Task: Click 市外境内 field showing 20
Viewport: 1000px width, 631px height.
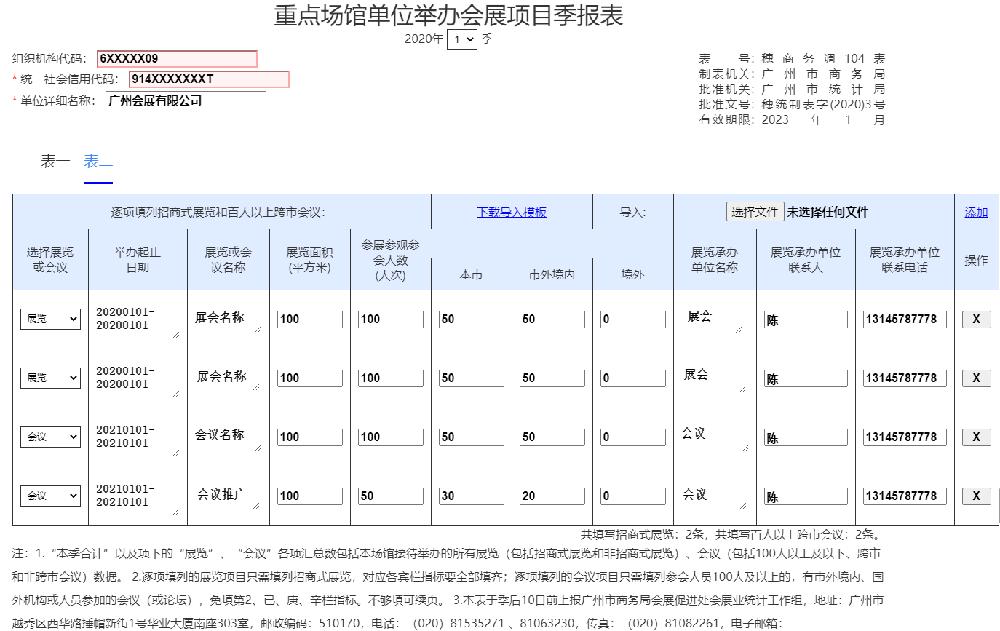Action: coord(552,496)
